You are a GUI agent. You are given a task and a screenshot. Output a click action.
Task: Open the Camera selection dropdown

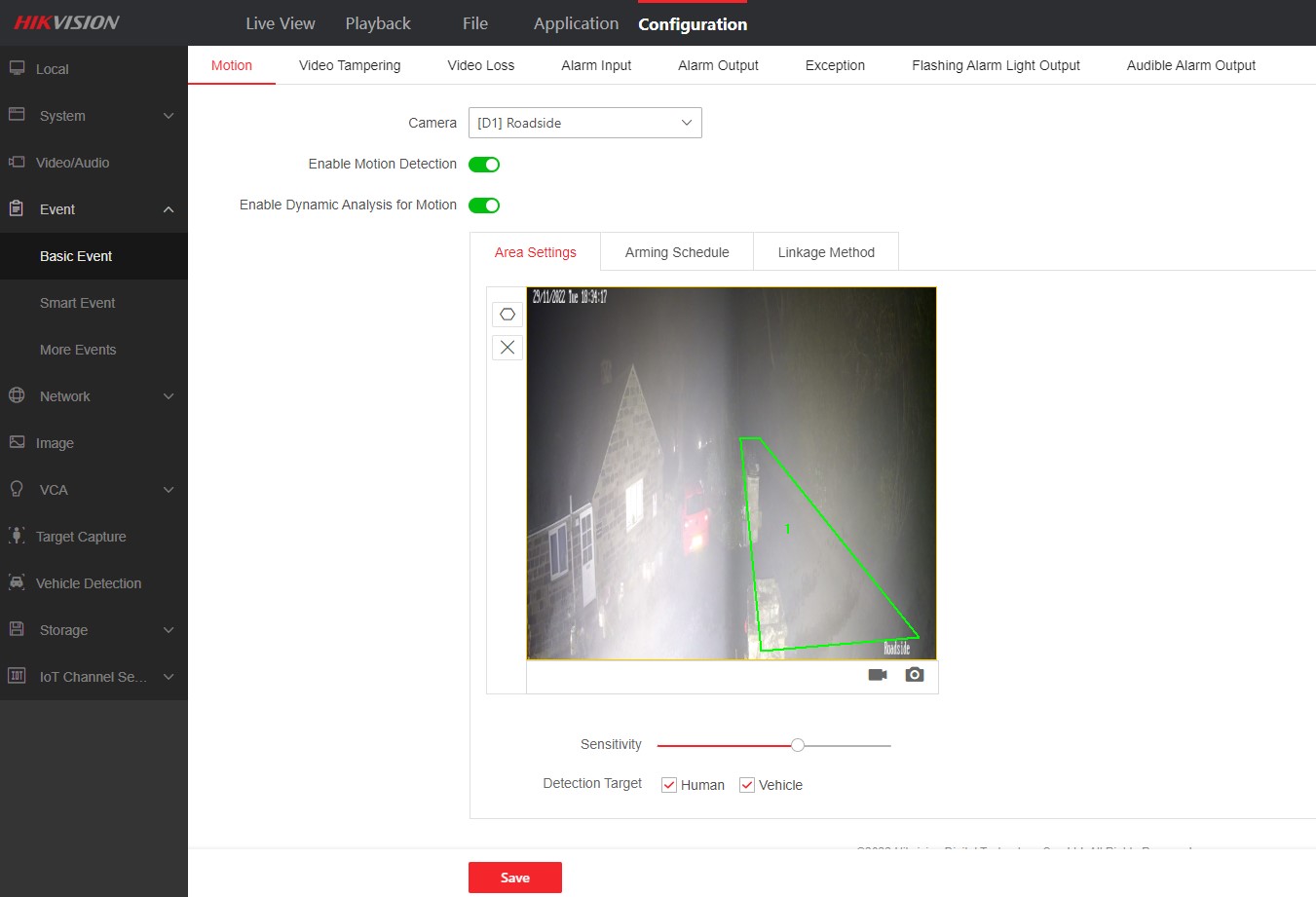pyautogui.click(x=584, y=123)
